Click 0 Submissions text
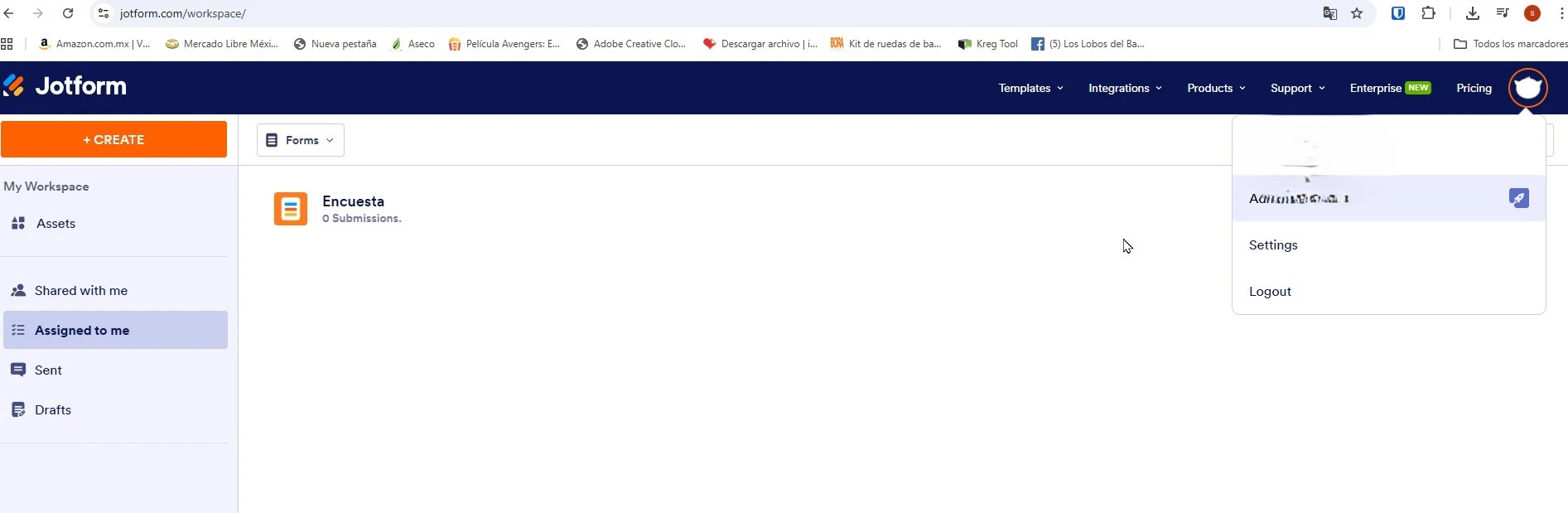Viewport: 1568px width, 513px height. coord(362,219)
